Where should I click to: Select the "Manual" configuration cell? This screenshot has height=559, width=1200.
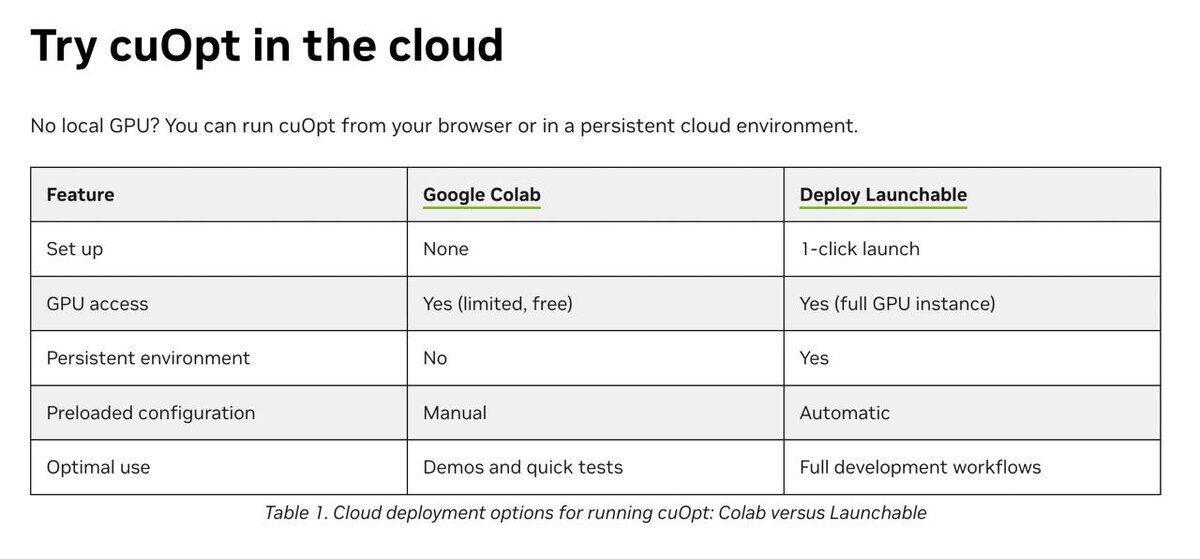coord(455,412)
